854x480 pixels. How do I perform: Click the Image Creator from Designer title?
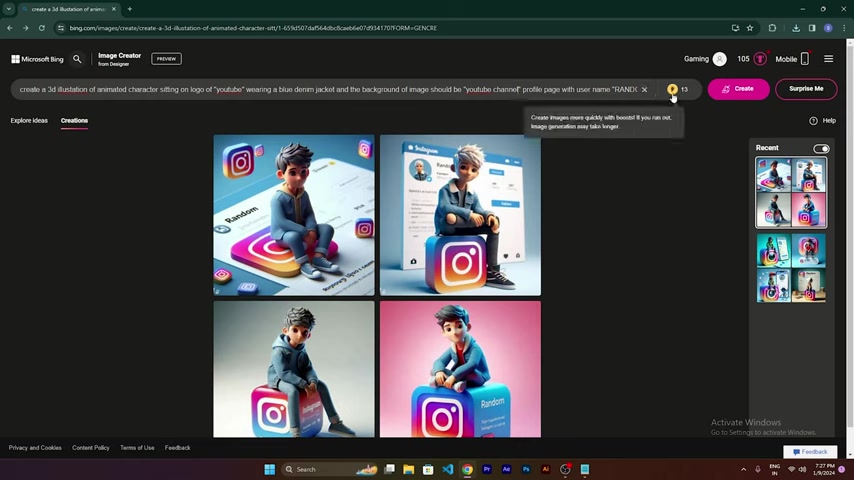coord(119,59)
